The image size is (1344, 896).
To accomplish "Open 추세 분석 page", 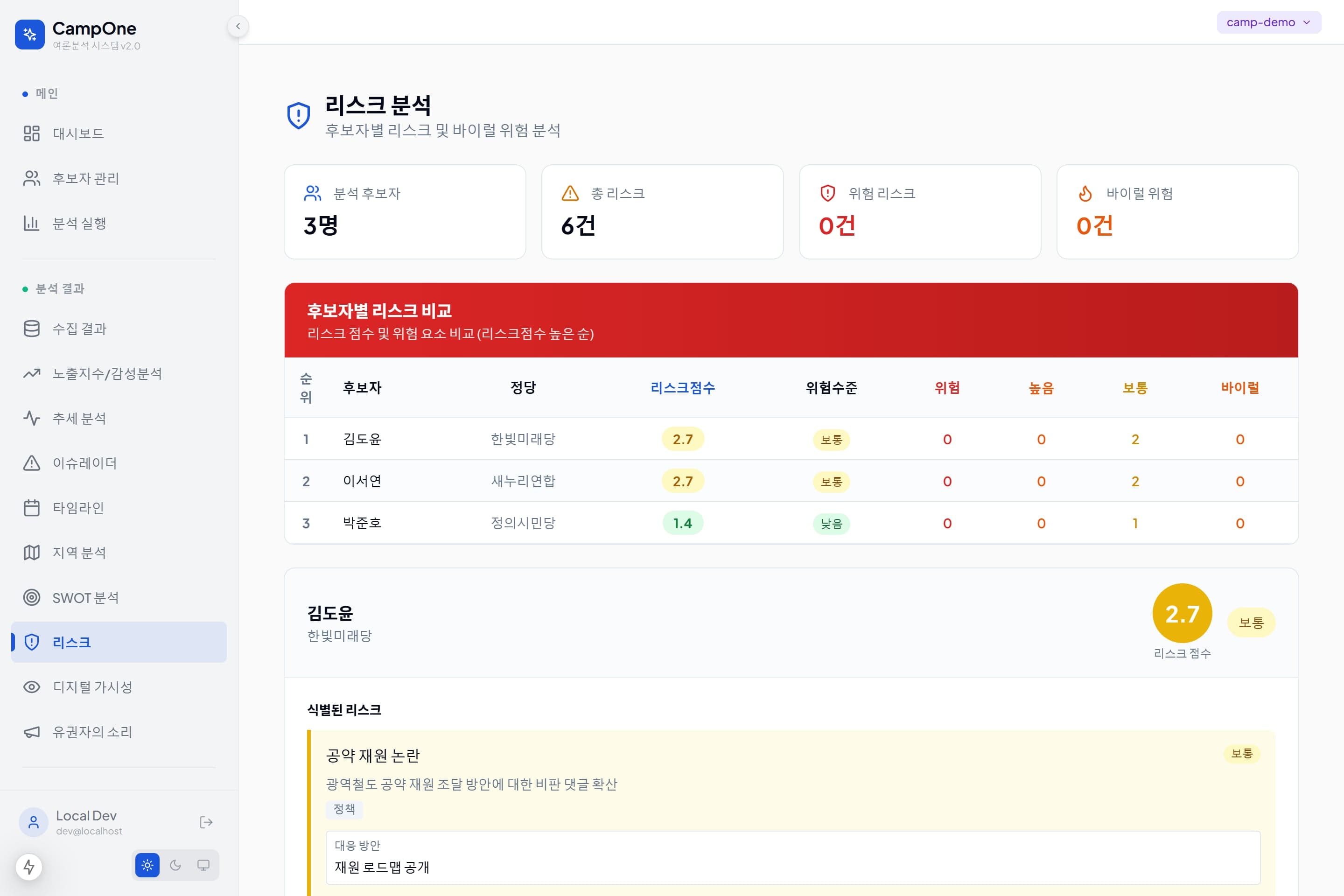I will (119, 418).
